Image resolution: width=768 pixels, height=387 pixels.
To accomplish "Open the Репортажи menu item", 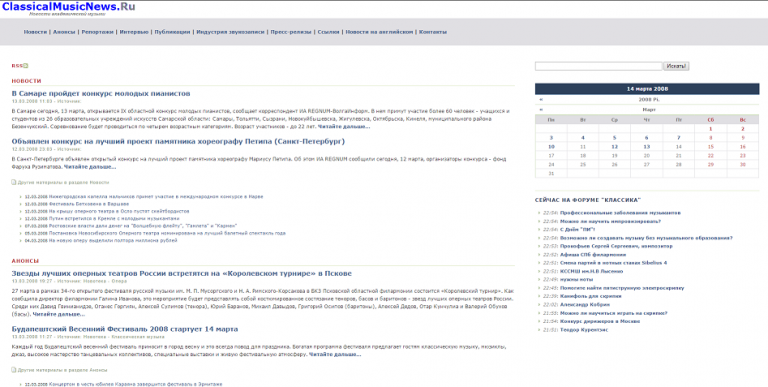I will (97, 32).
